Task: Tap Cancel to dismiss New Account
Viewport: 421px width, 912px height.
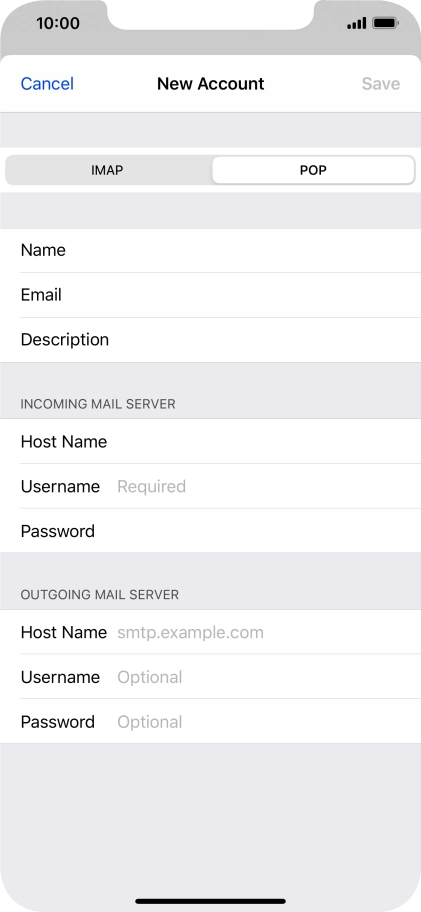Action: click(x=47, y=84)
